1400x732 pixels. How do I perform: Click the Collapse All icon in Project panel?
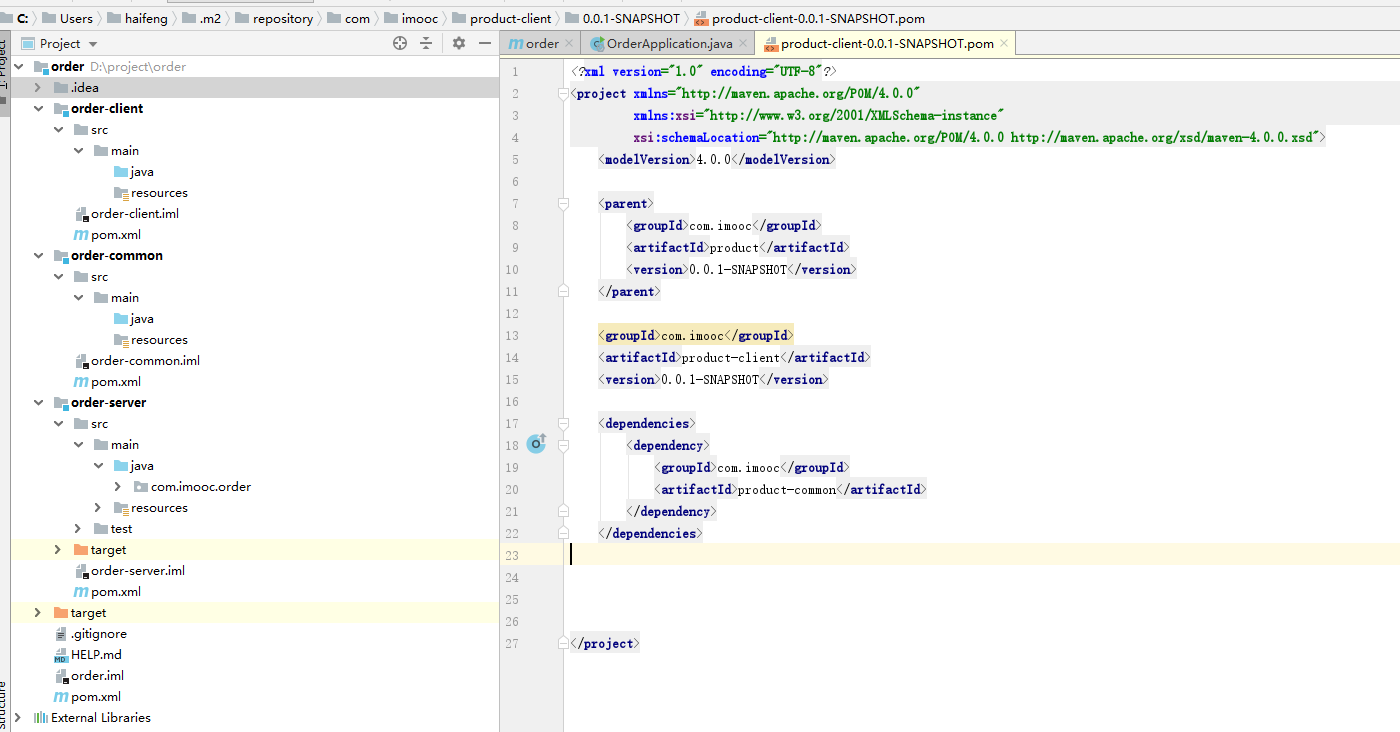[x=426, y=43]
